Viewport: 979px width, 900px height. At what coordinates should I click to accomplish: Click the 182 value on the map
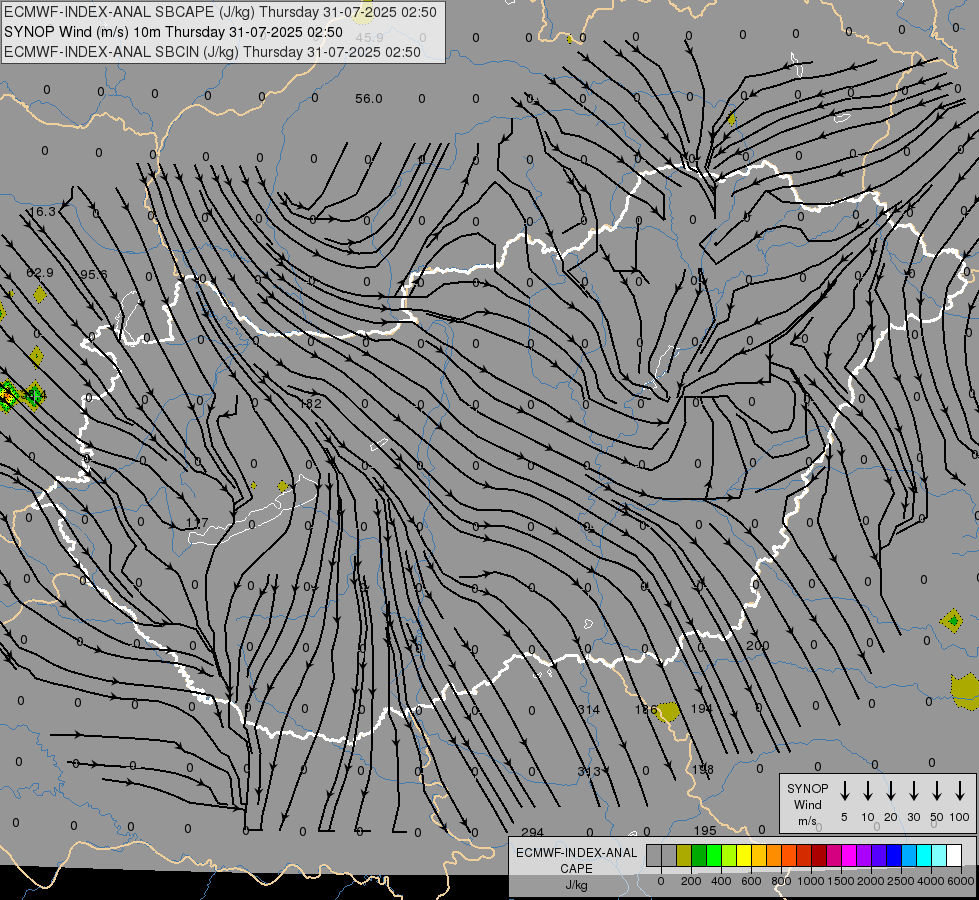(x=311, y=403)
